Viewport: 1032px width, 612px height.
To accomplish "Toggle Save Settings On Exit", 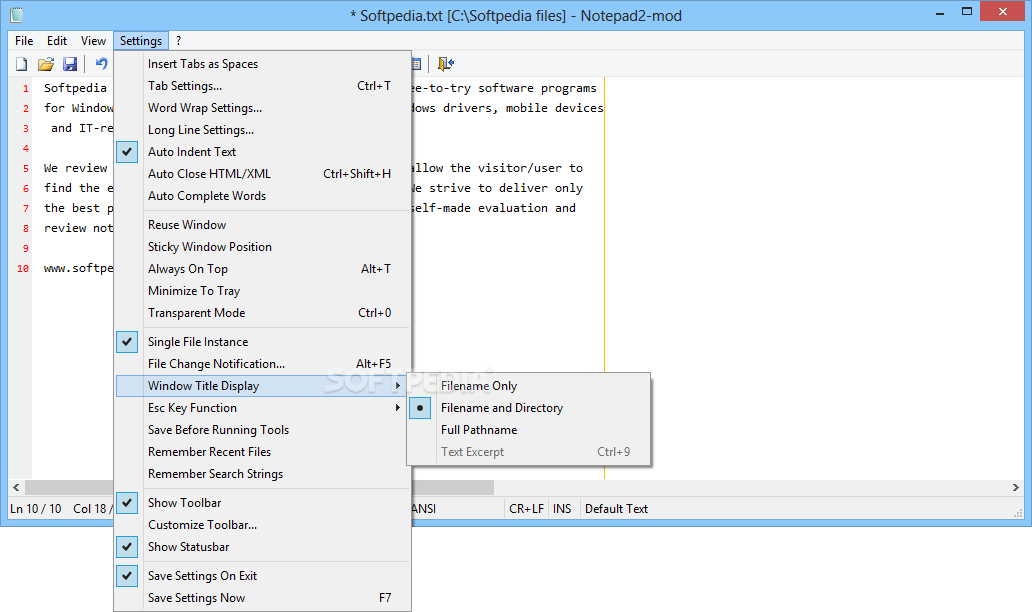I will click(263, 576).
